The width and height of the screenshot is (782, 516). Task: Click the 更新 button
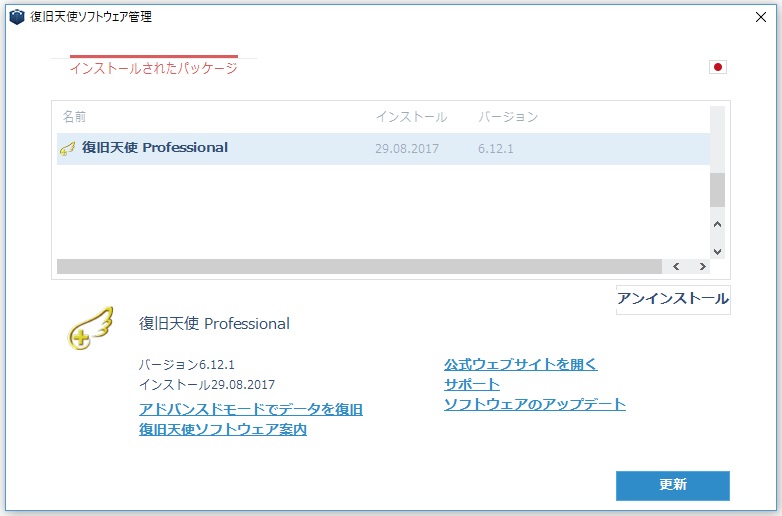coord(673,485)
